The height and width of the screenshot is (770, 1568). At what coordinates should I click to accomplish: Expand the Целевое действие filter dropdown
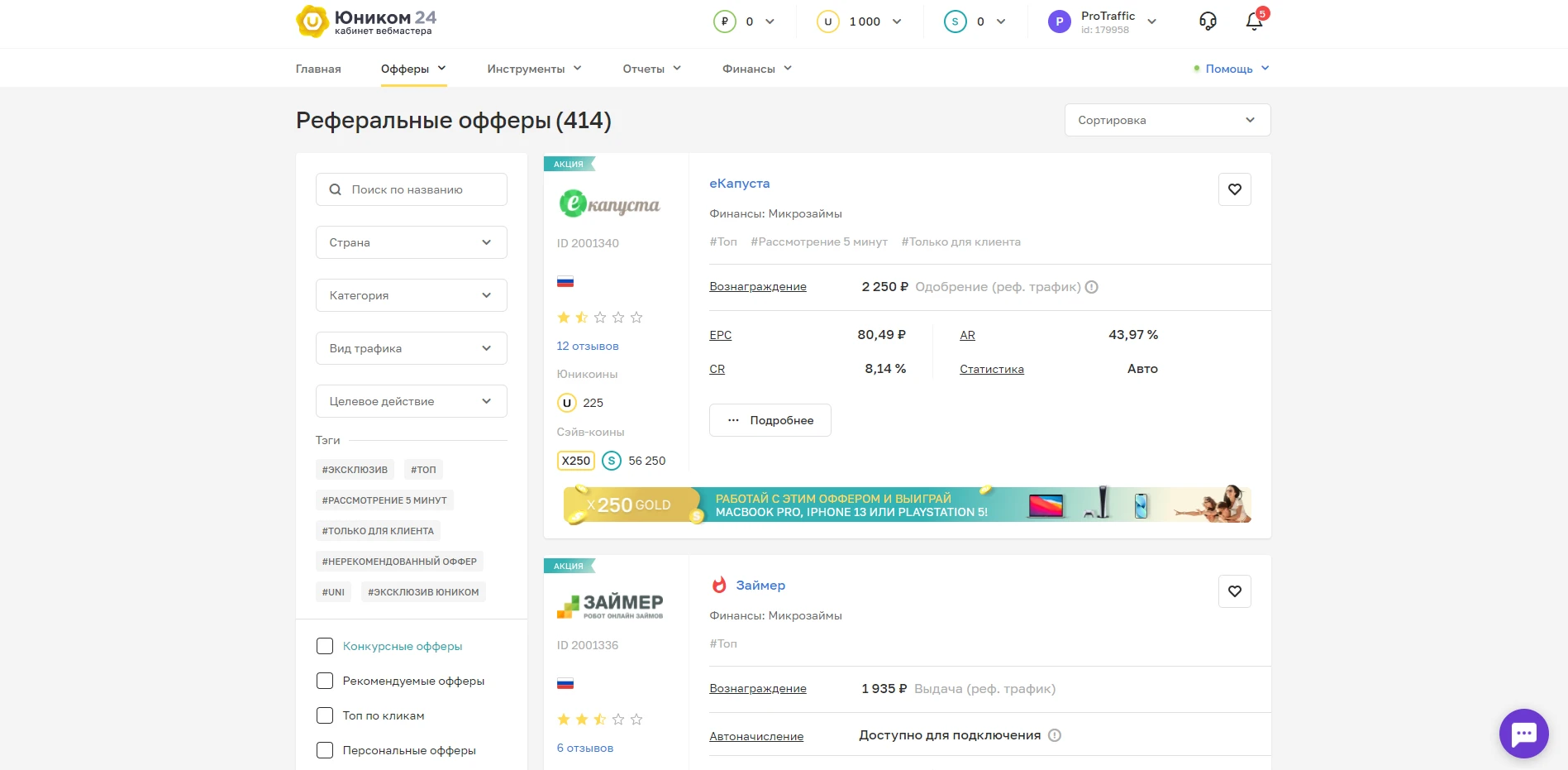coord(412,401)
